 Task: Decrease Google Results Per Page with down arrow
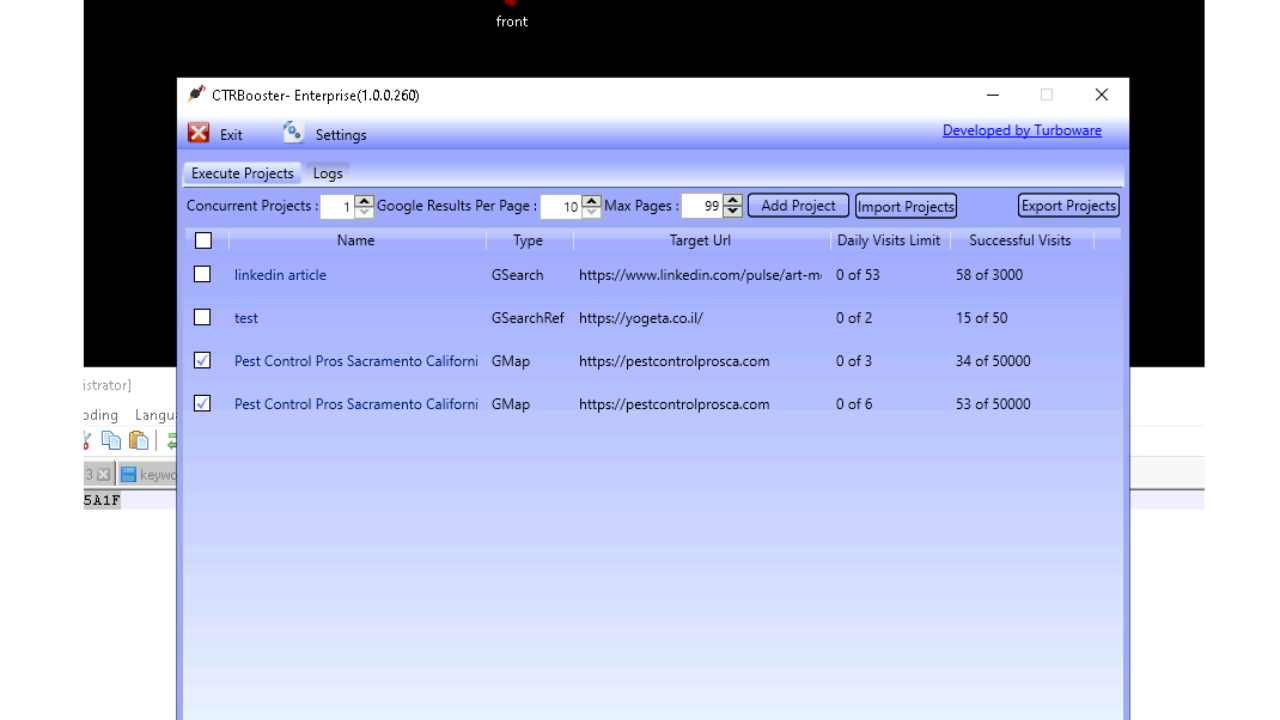pos(591,211)
